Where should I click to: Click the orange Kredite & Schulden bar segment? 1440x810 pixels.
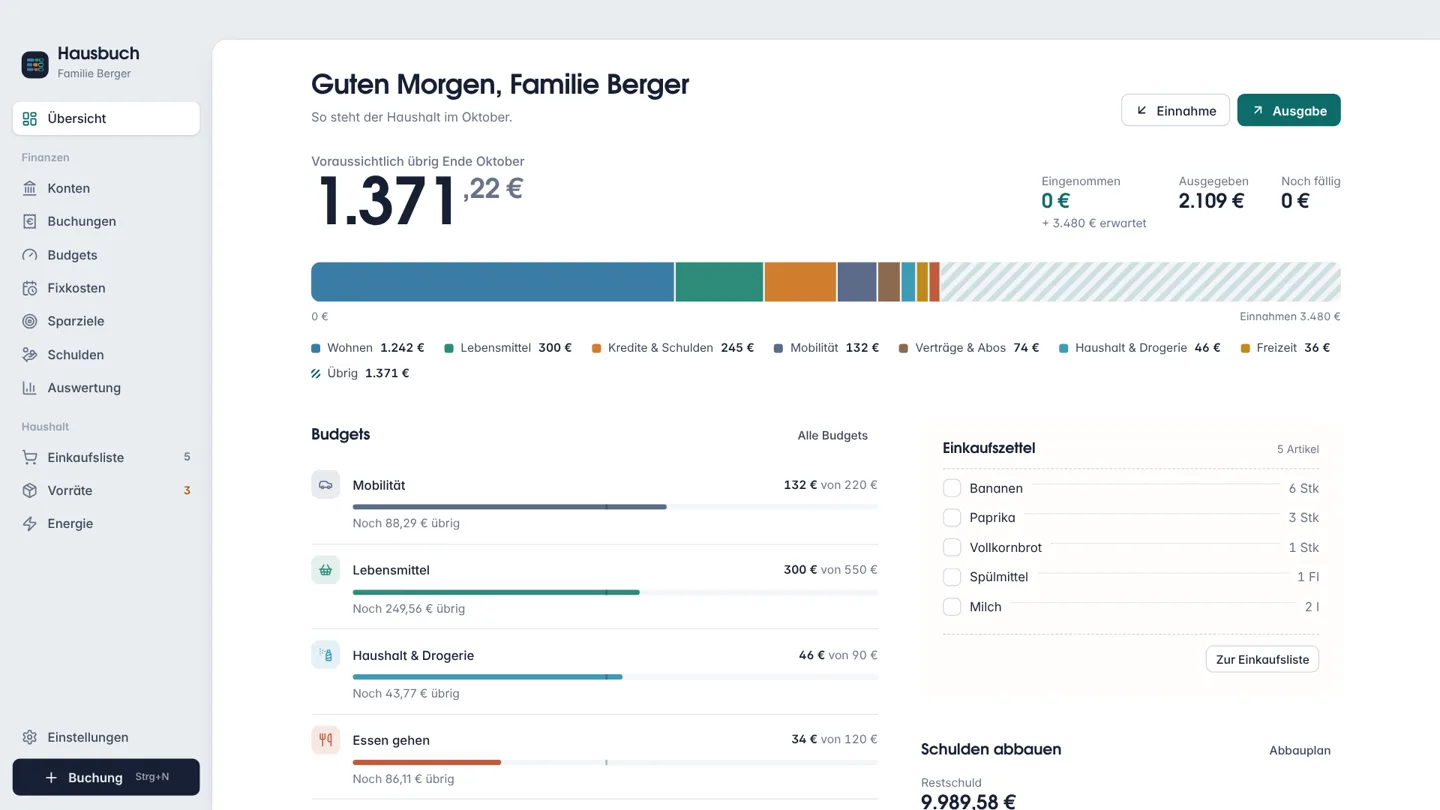(x=800, y=282)
